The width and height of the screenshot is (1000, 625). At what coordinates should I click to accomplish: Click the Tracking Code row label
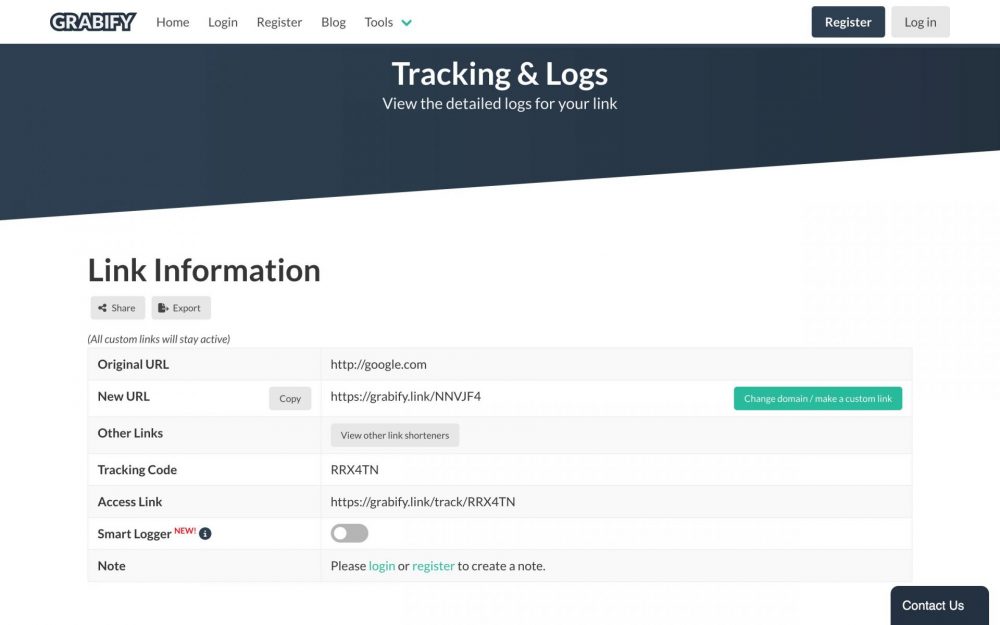pos(137,469)
